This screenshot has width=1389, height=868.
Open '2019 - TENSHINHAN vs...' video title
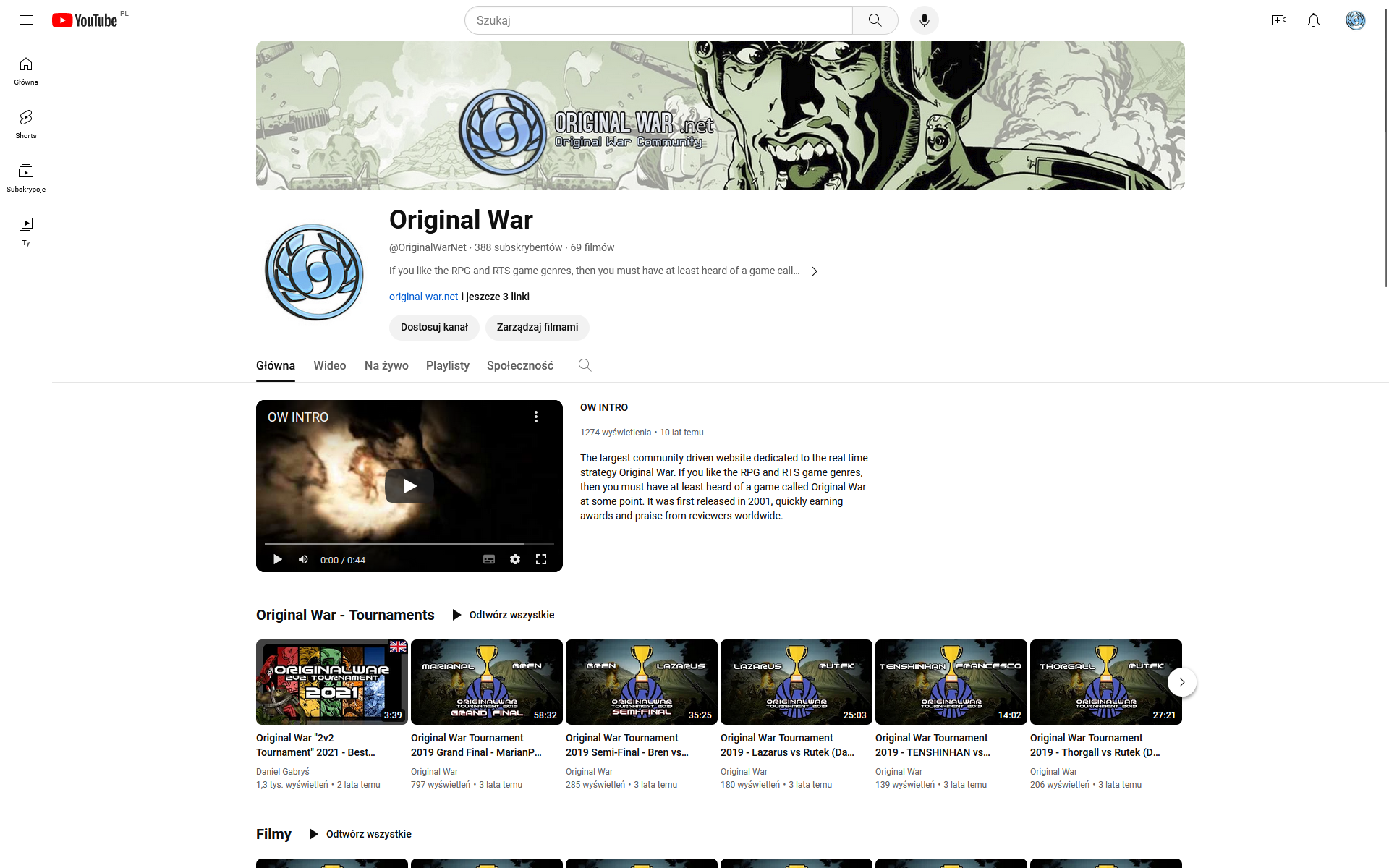click(x=933, y=745)
